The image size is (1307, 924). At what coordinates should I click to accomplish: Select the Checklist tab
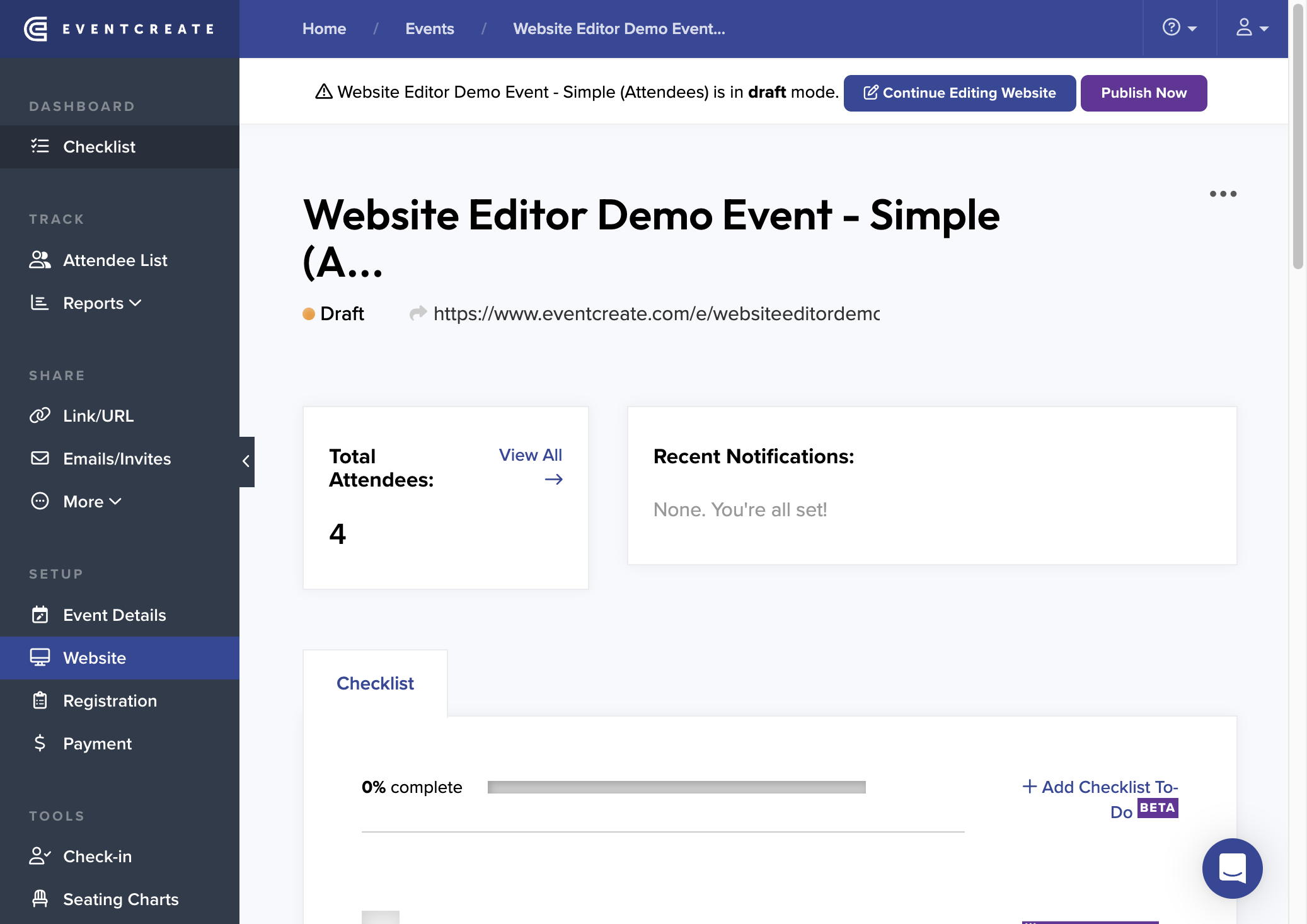pos(376,683)
